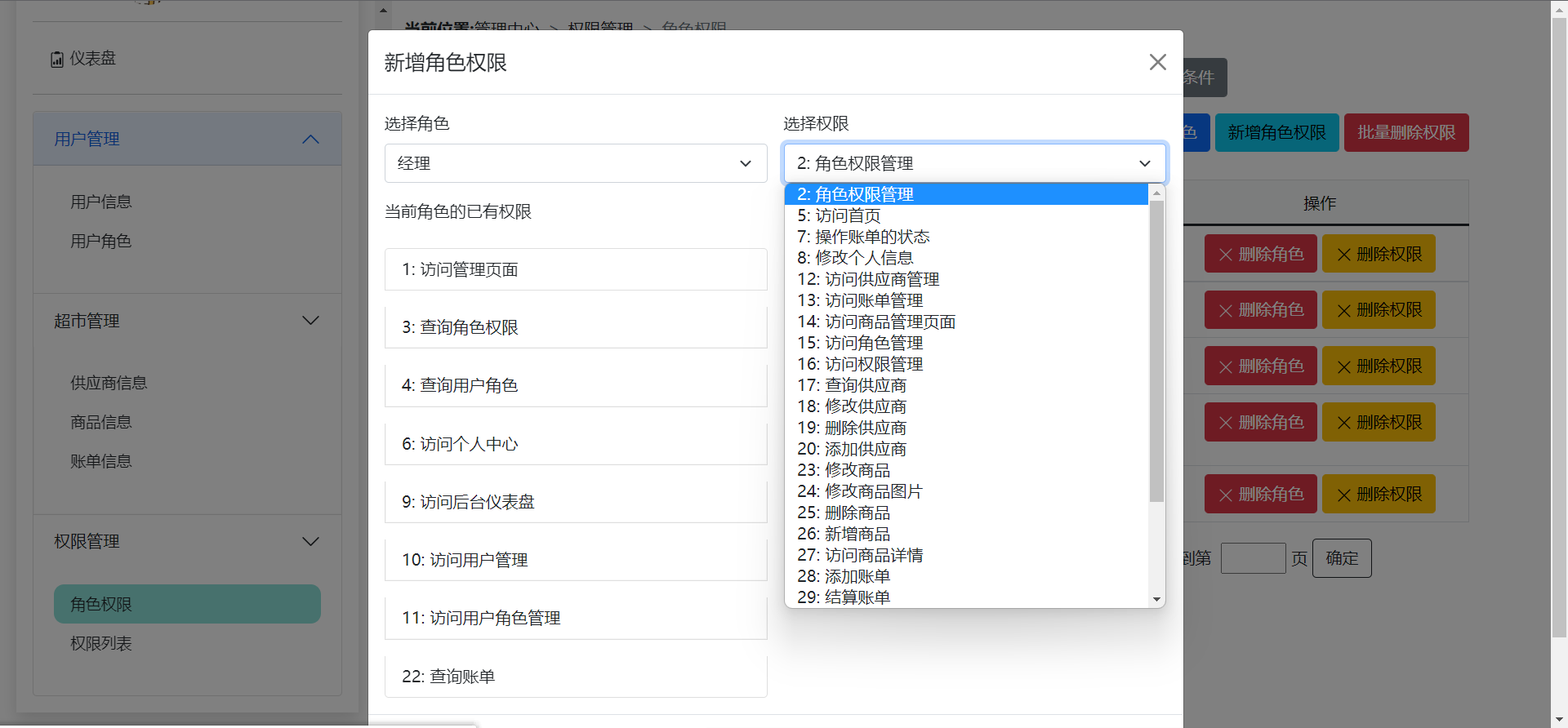
Task: Pick option 29: 结算账单
Action: click(x=966, y=597)
